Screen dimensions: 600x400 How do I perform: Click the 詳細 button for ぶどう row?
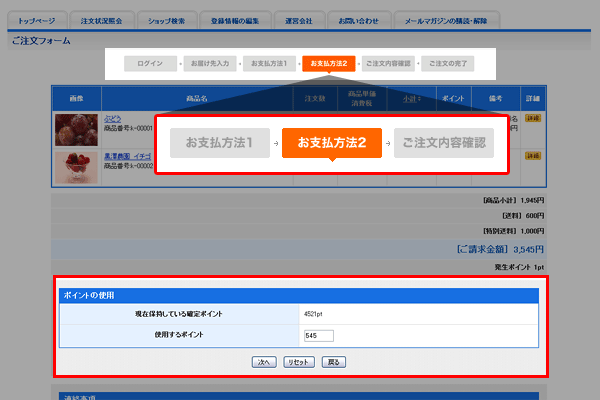532,119
